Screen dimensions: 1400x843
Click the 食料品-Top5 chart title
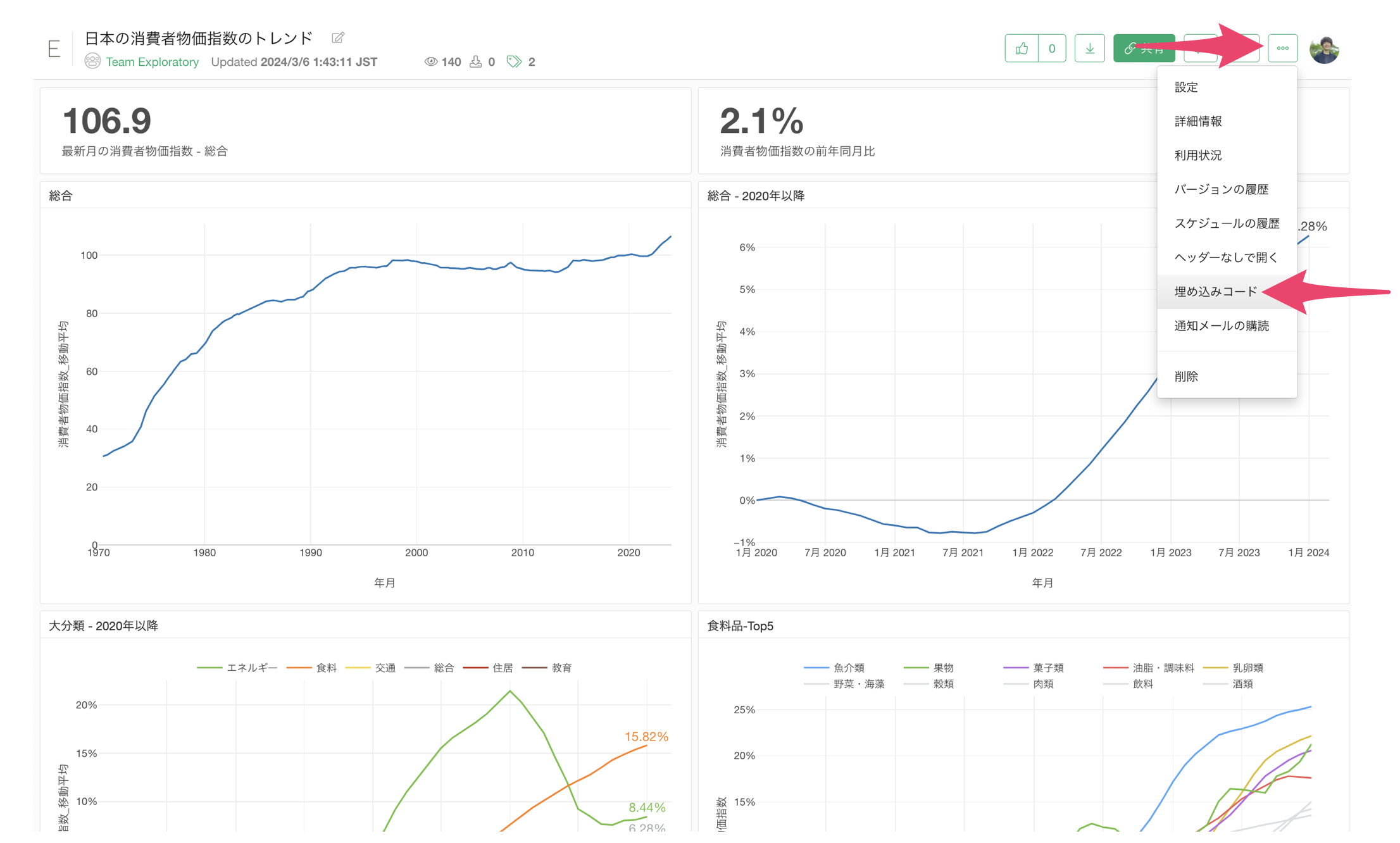(740, 626)
